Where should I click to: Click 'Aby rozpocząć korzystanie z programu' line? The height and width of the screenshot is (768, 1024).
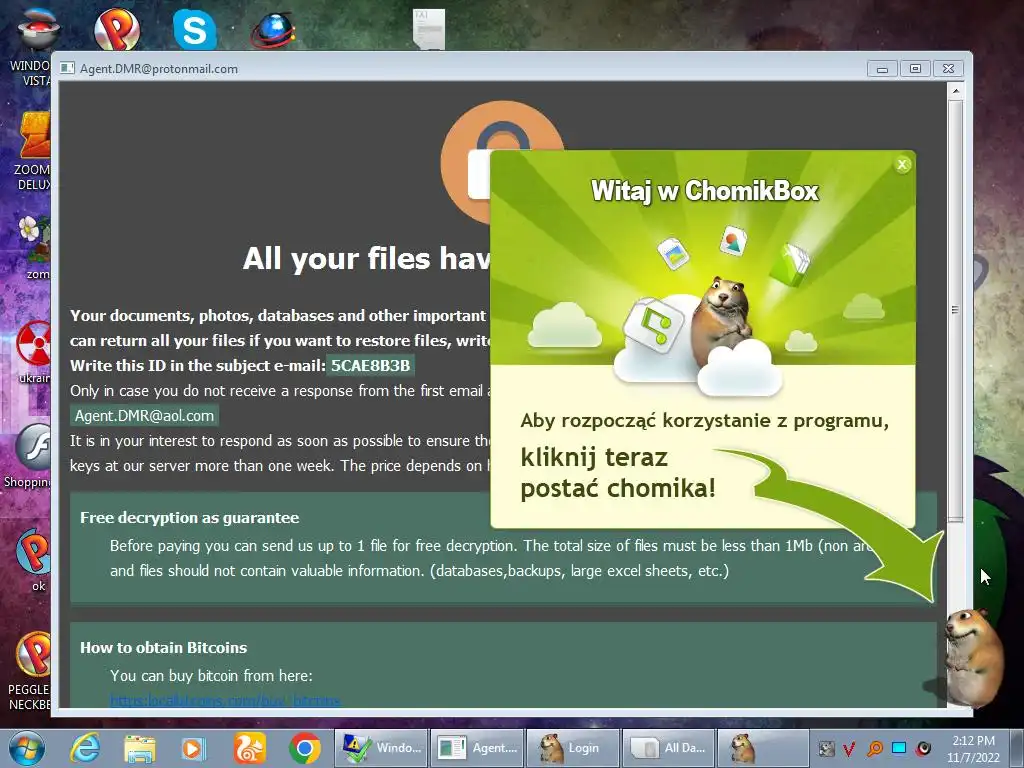coord(705,421)
